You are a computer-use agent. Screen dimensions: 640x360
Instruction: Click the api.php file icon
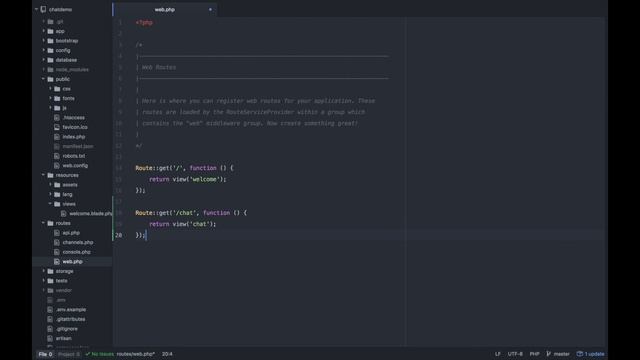click(57, 233)
